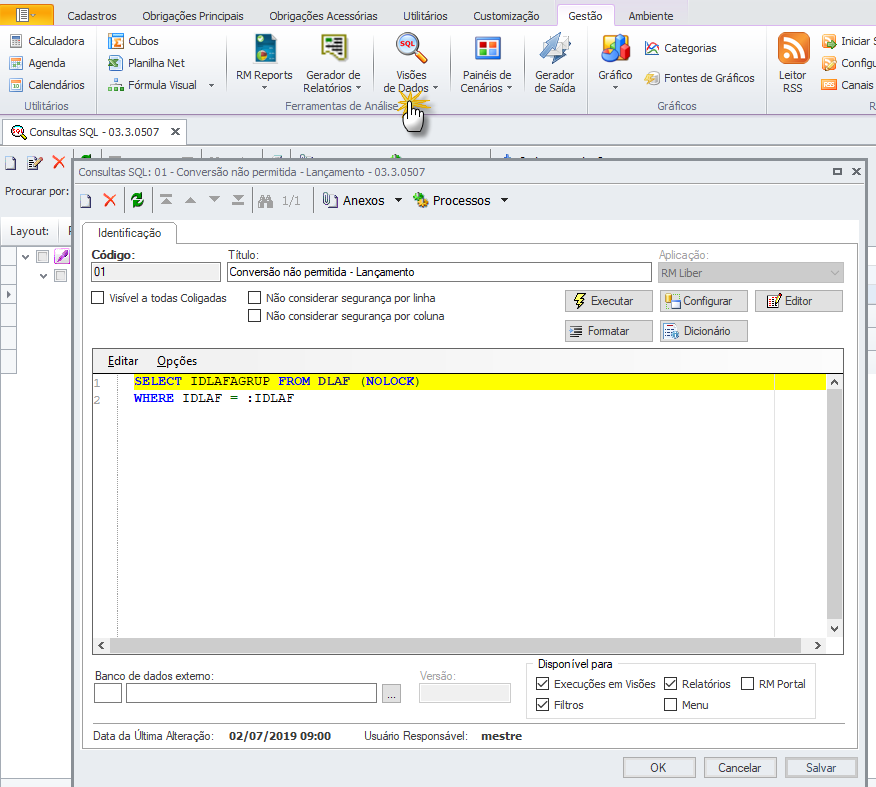This screenshot has width=876, height=787.
Task: Expand the RM Reports dropdown arrow
Action: point(264,88)
